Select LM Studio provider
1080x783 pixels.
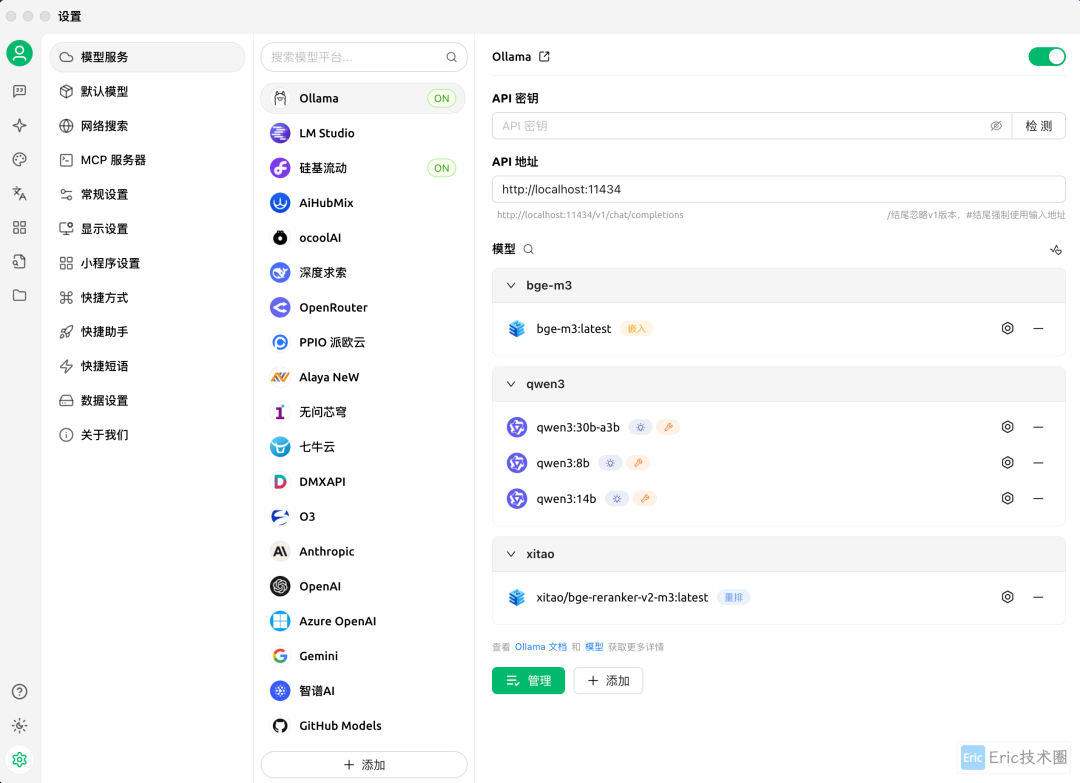tap(363, 133)
